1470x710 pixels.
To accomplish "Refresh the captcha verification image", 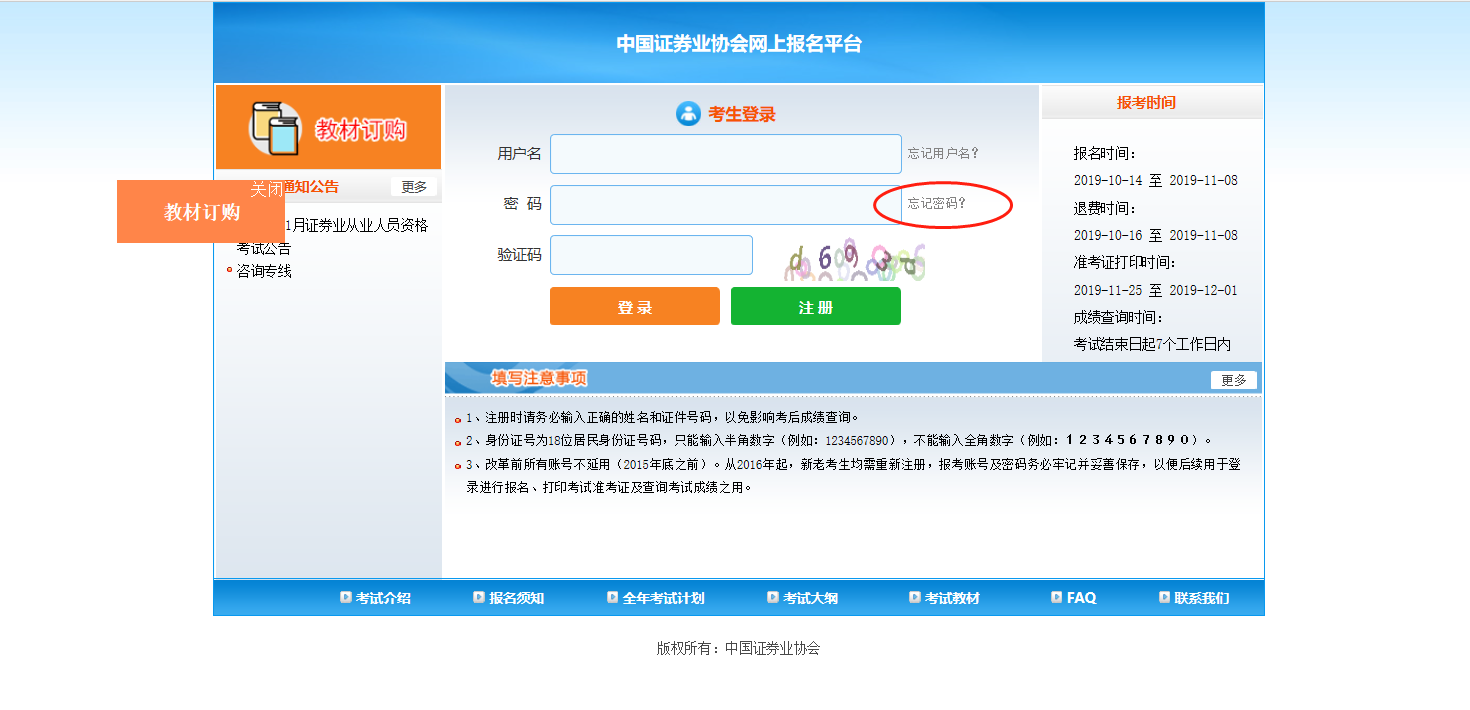I will click(x=855, y=260).
